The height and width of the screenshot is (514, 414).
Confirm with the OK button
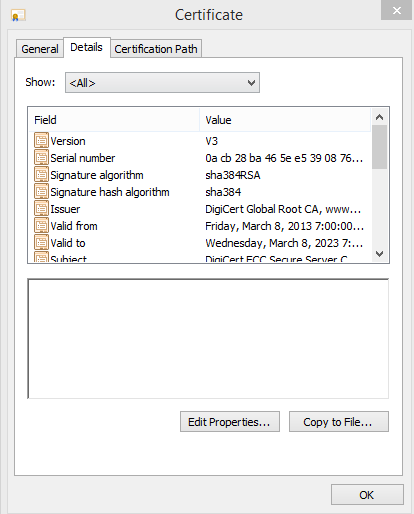click(x=367, y=495)
